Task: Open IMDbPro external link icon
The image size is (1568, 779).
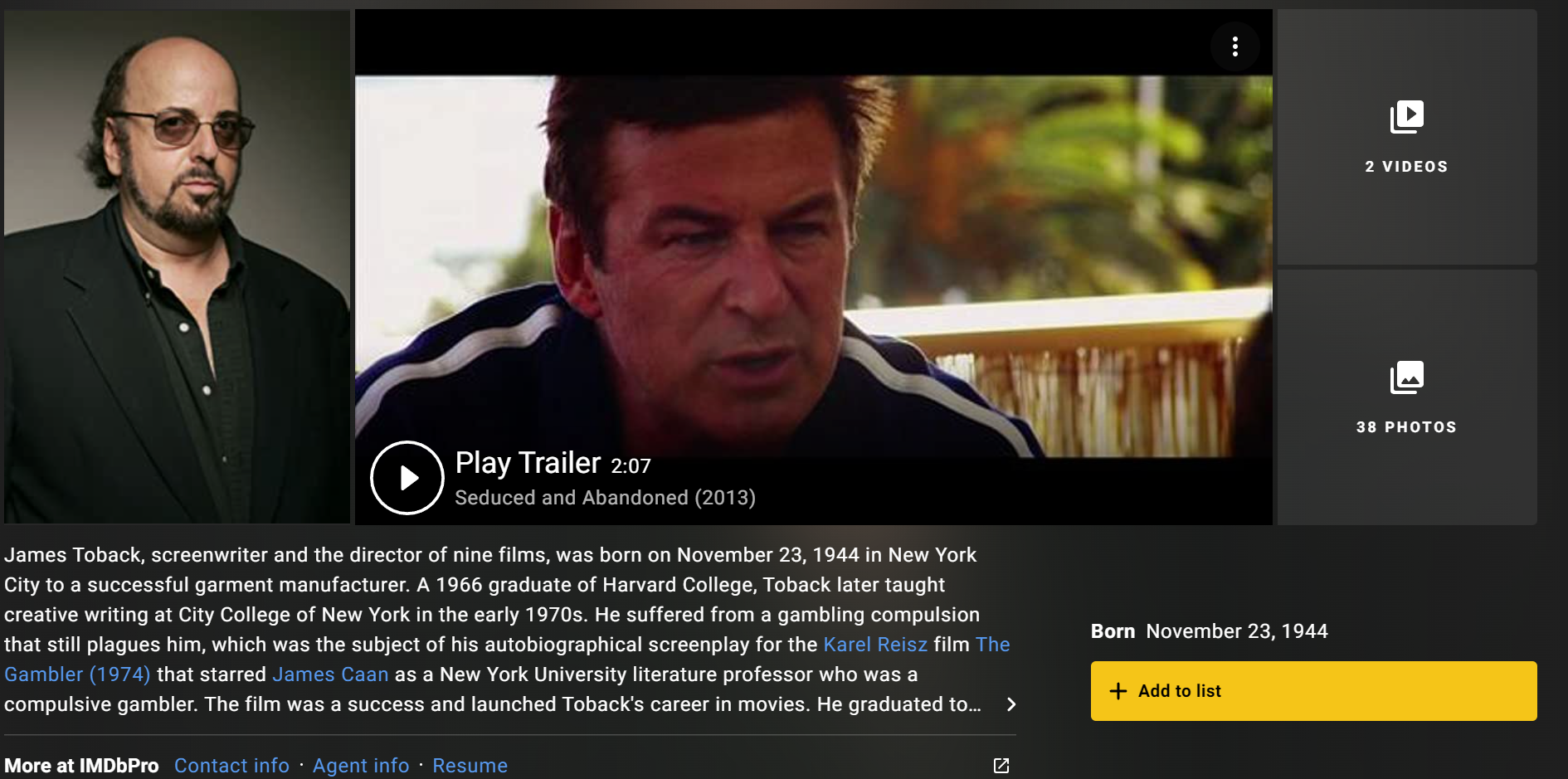Action: (1001, 766)
